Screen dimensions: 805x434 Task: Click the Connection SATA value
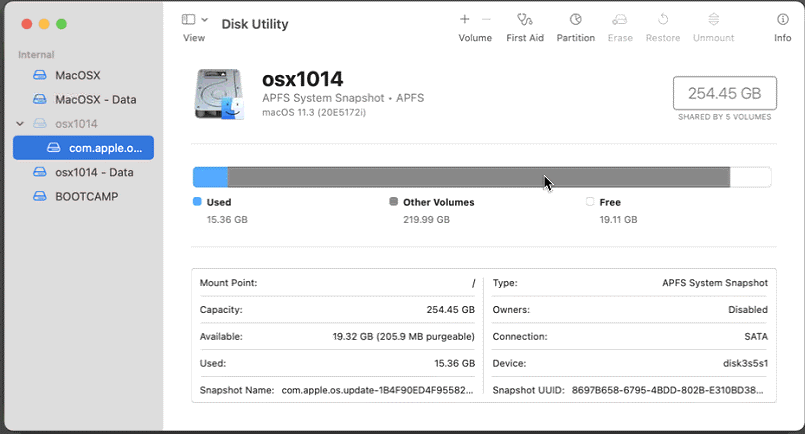(x=756, y=337)
